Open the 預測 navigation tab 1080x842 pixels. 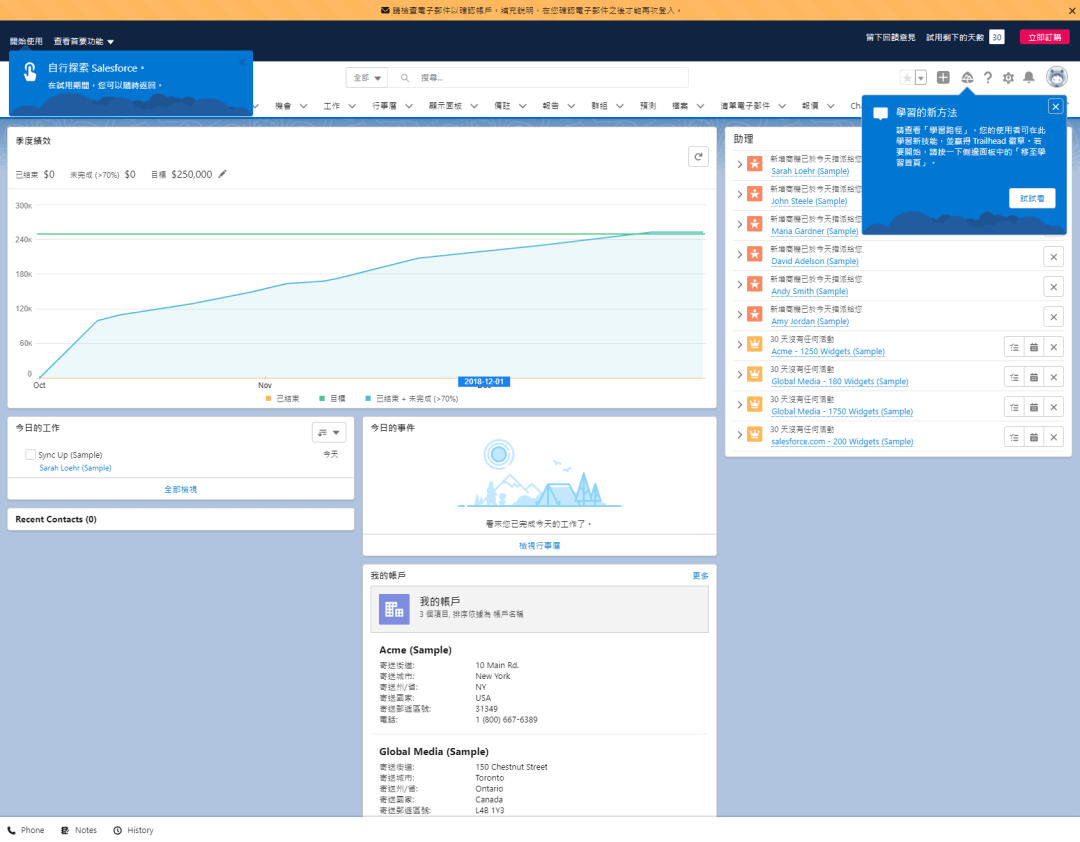pyautogui.click(x=648, y=106)
